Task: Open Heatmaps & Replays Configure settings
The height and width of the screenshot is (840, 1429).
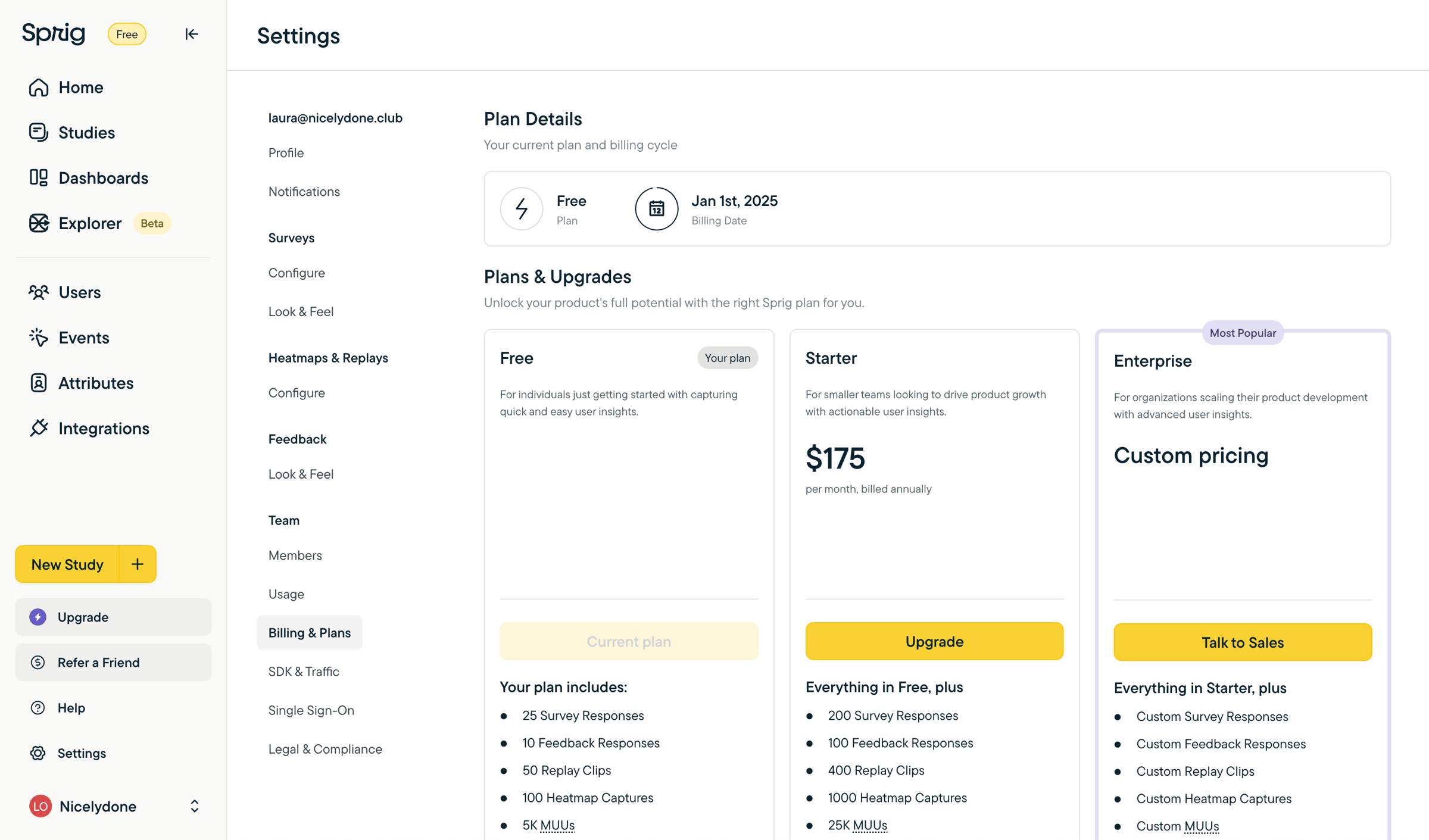Action: click(297, 393)
